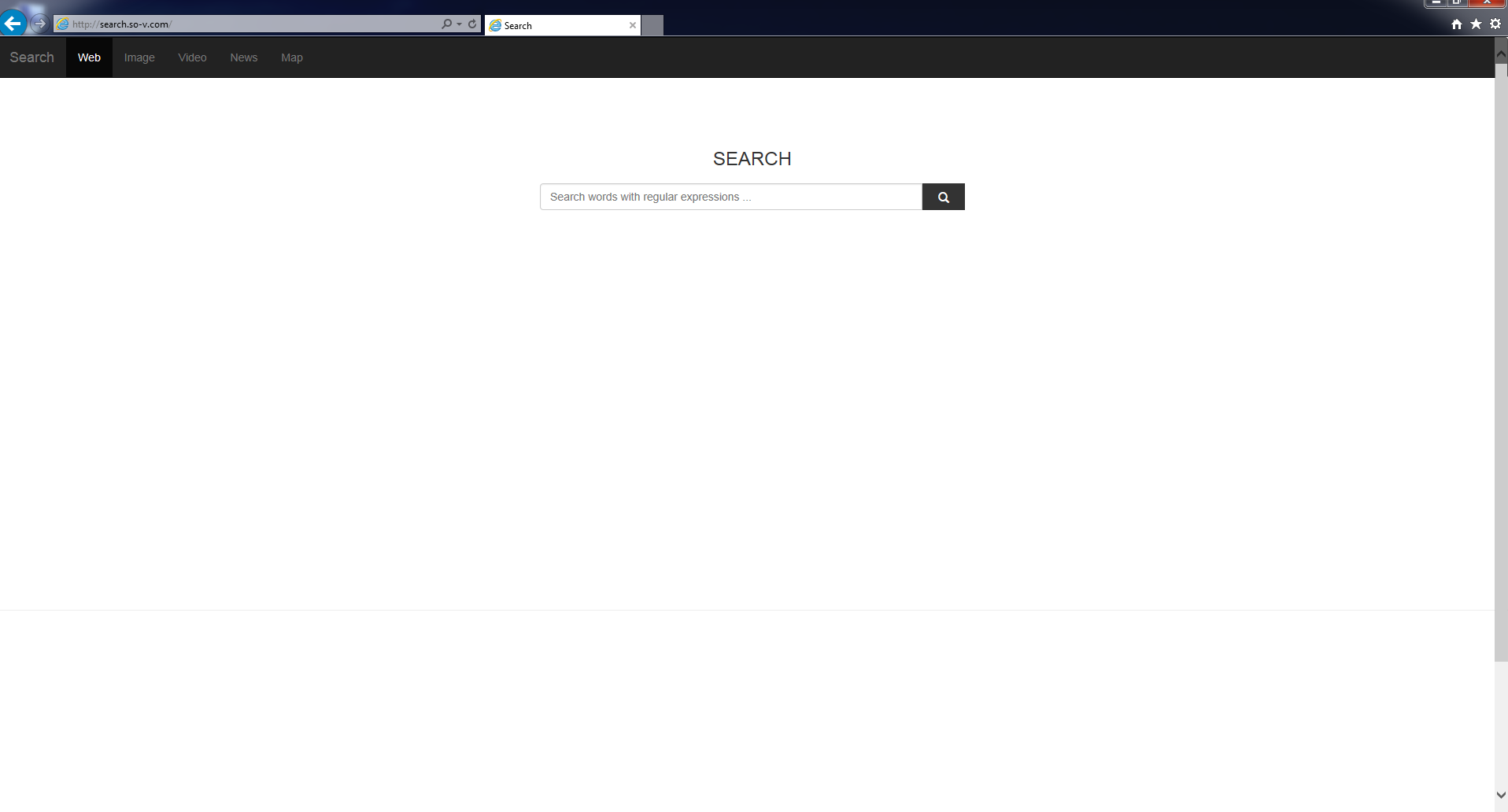Select the browser tab titled Search
The width and height of the screenshot is (1508, 812).
pyautogui.click(x=562, y=25)
